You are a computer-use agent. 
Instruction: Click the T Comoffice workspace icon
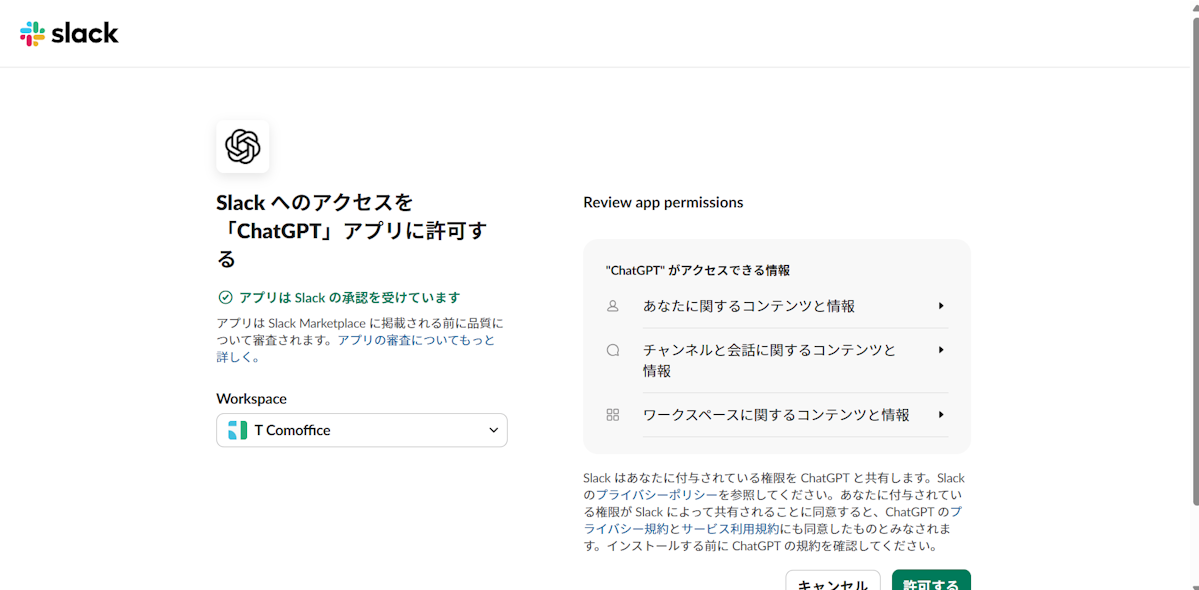[x=237, y=430]
